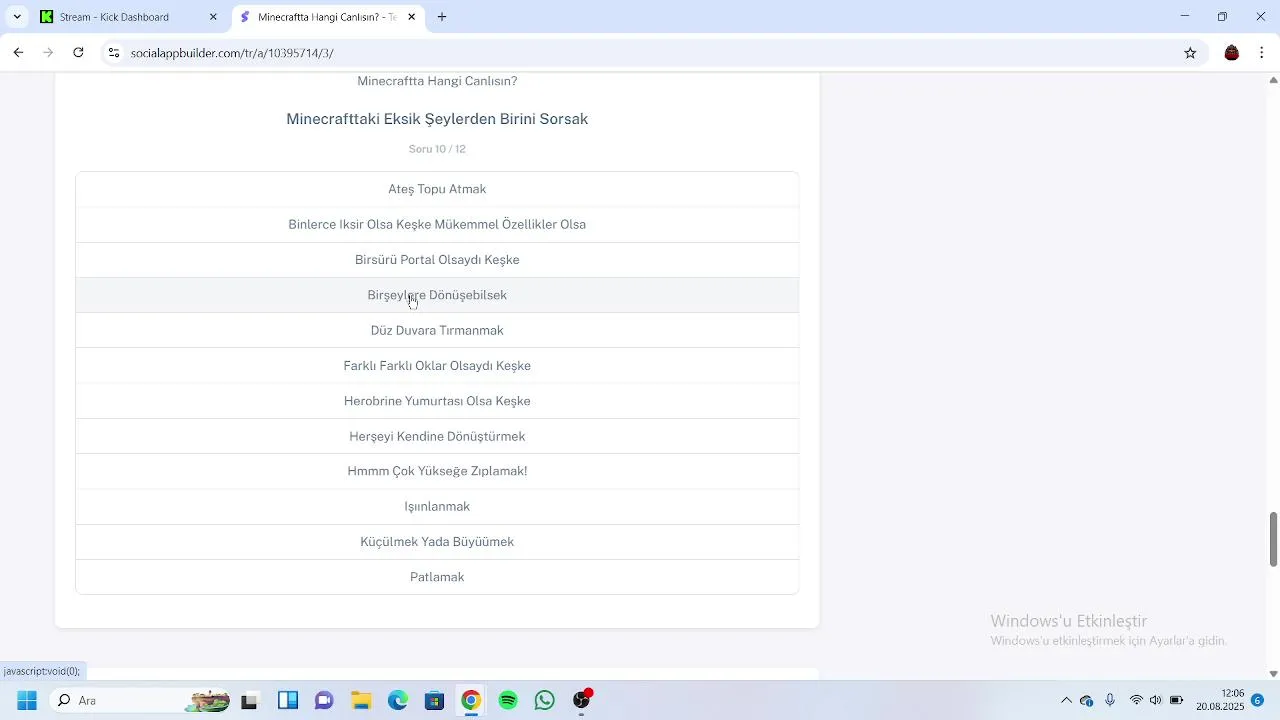Close the Minecraftta Hangi Canlısın tab
The width and height of the screenshot is (1280, 720).
pos(411,17)
